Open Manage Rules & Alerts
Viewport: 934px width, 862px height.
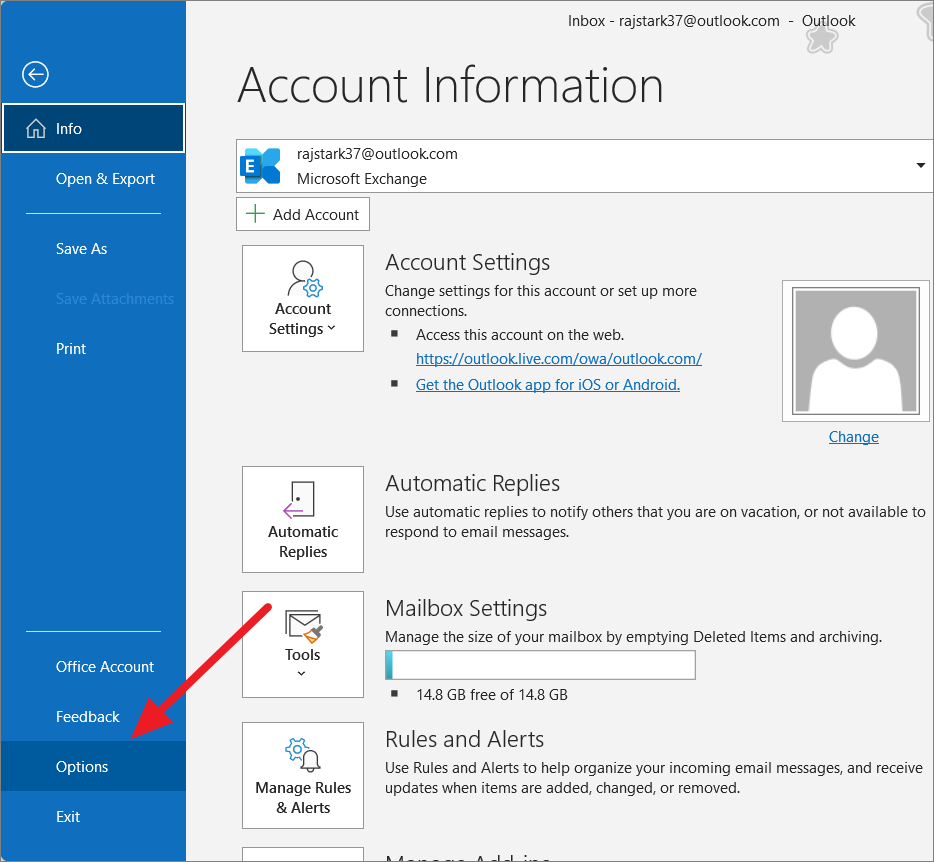tap(303, 776)
